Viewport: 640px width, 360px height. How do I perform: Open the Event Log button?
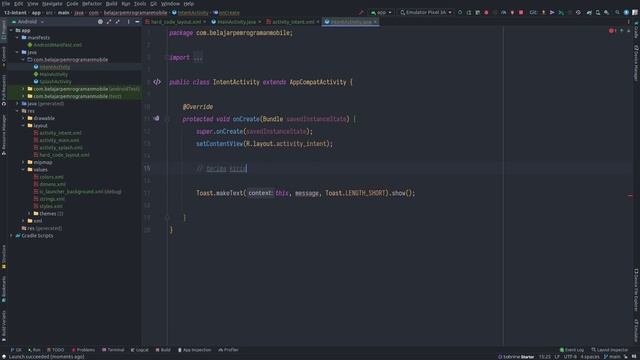click(572, 350)
